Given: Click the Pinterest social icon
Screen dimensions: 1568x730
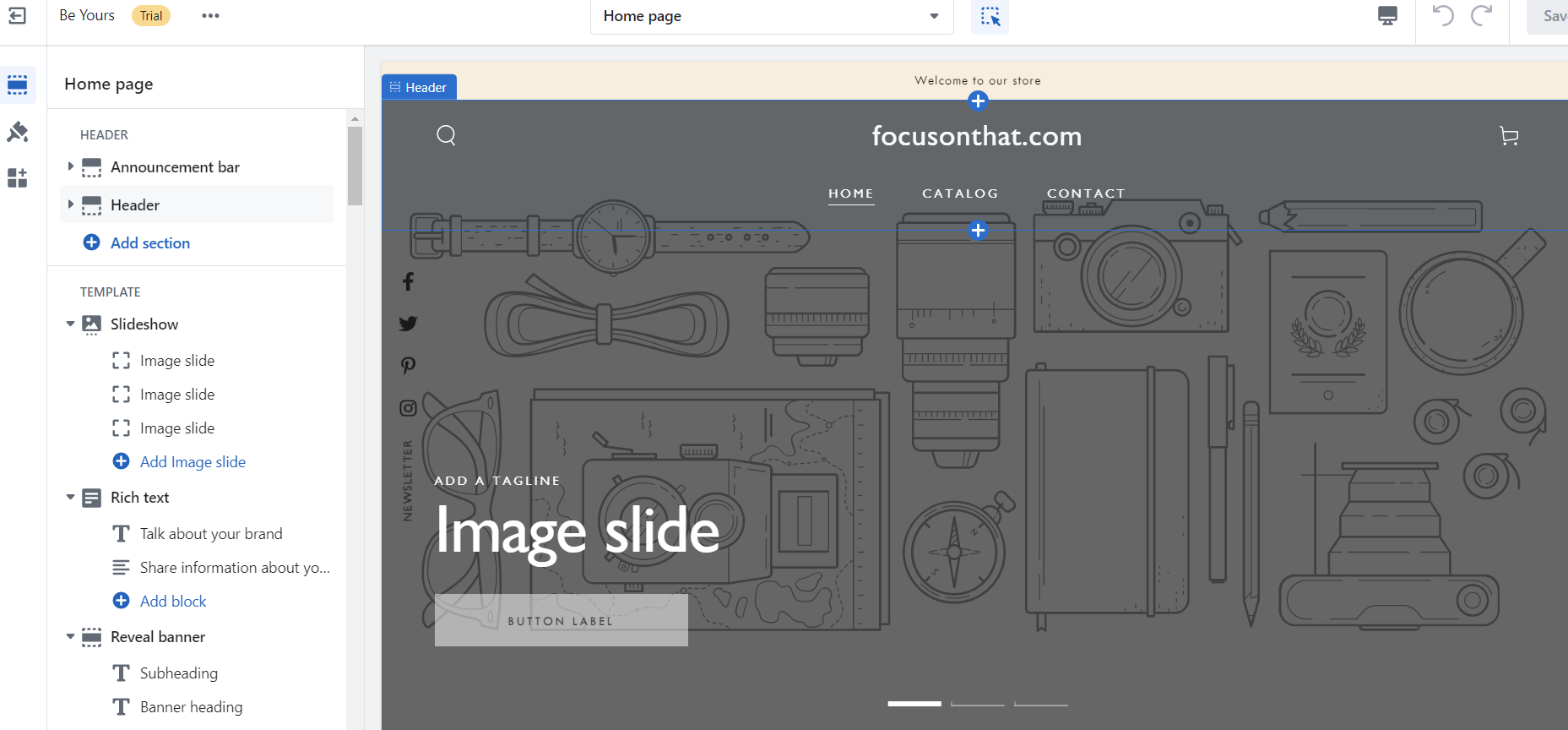Looking at the screenshot, I should point(408,365).
